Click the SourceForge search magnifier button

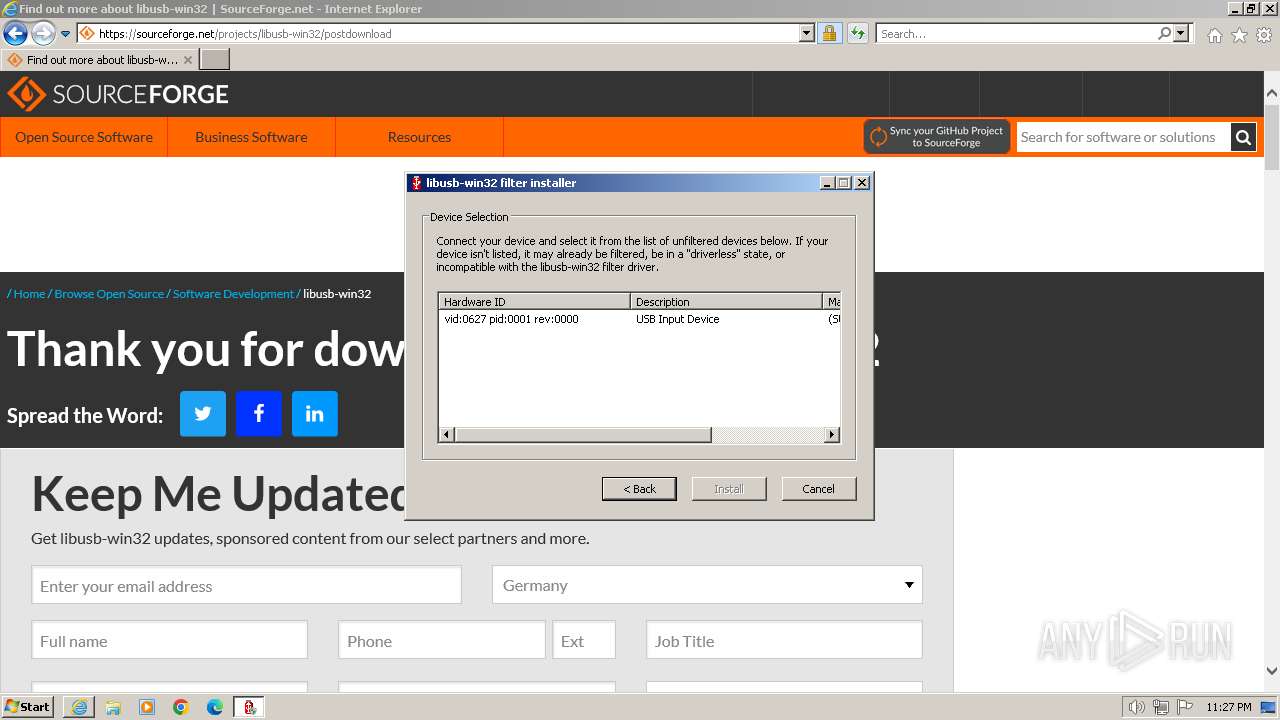coord(1243,137)
